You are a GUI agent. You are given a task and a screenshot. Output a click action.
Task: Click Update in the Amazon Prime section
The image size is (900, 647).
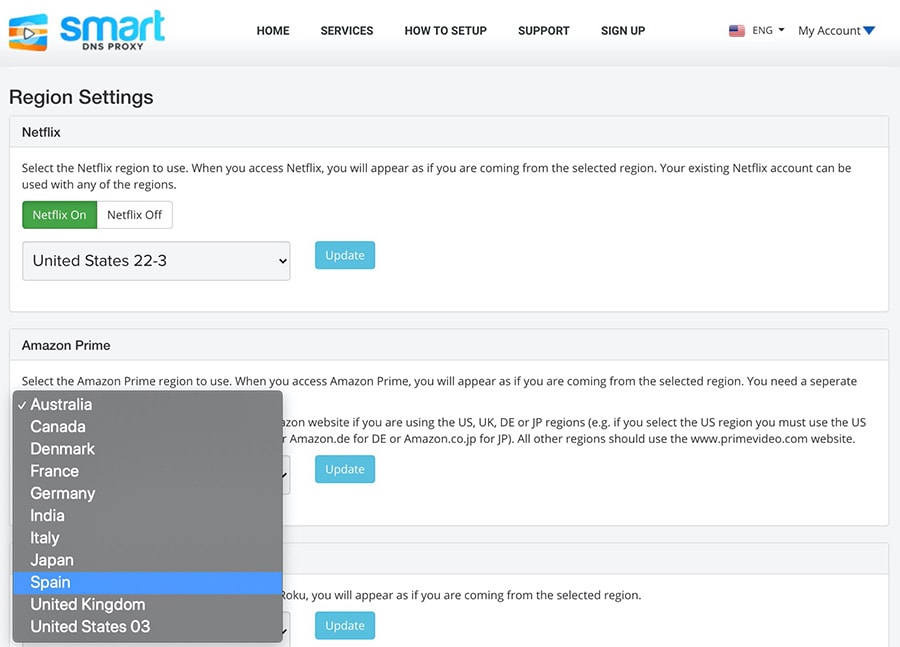point(345,469)
